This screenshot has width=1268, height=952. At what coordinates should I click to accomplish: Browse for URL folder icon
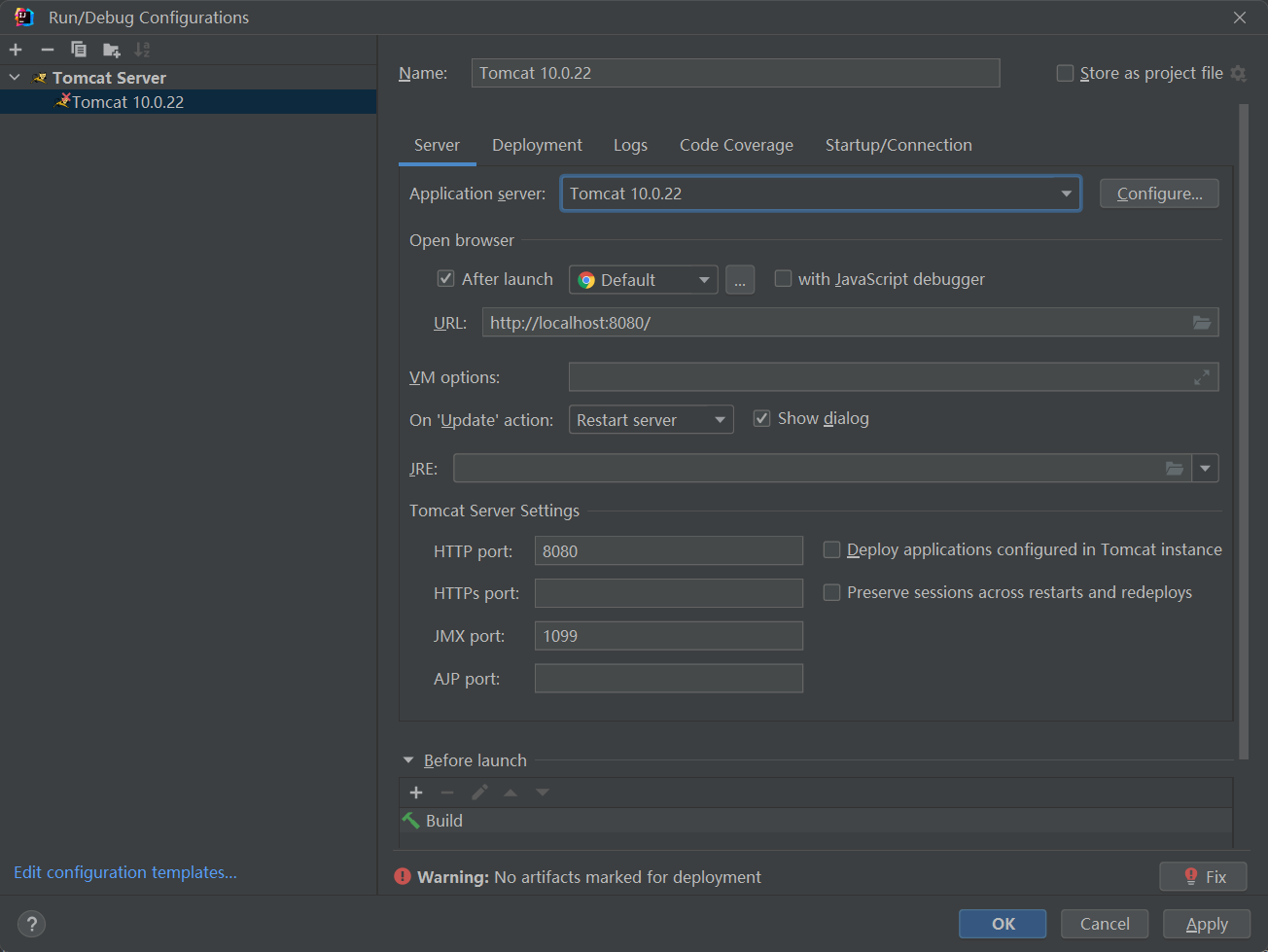click(1202, 323)
